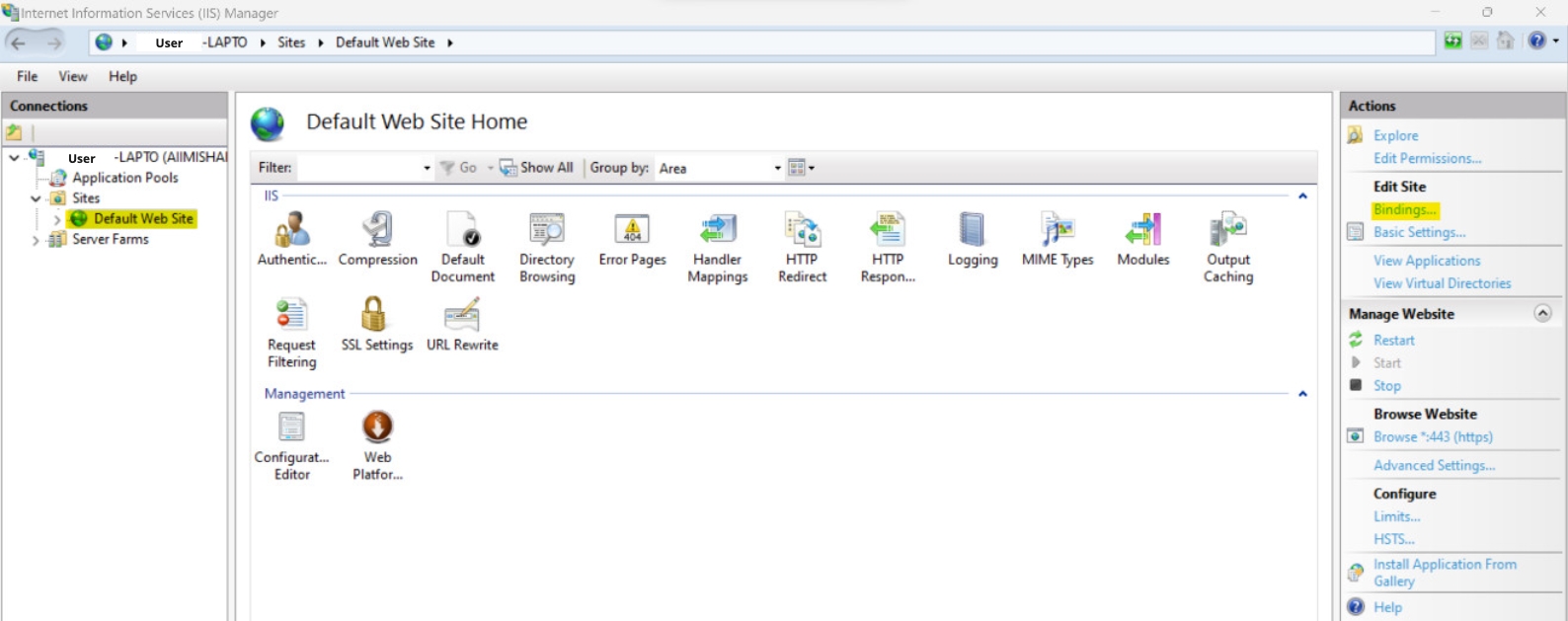Expand the Server Farms tree node
The width and height of the screenshot is (1568, 621).
pos(36,240)
